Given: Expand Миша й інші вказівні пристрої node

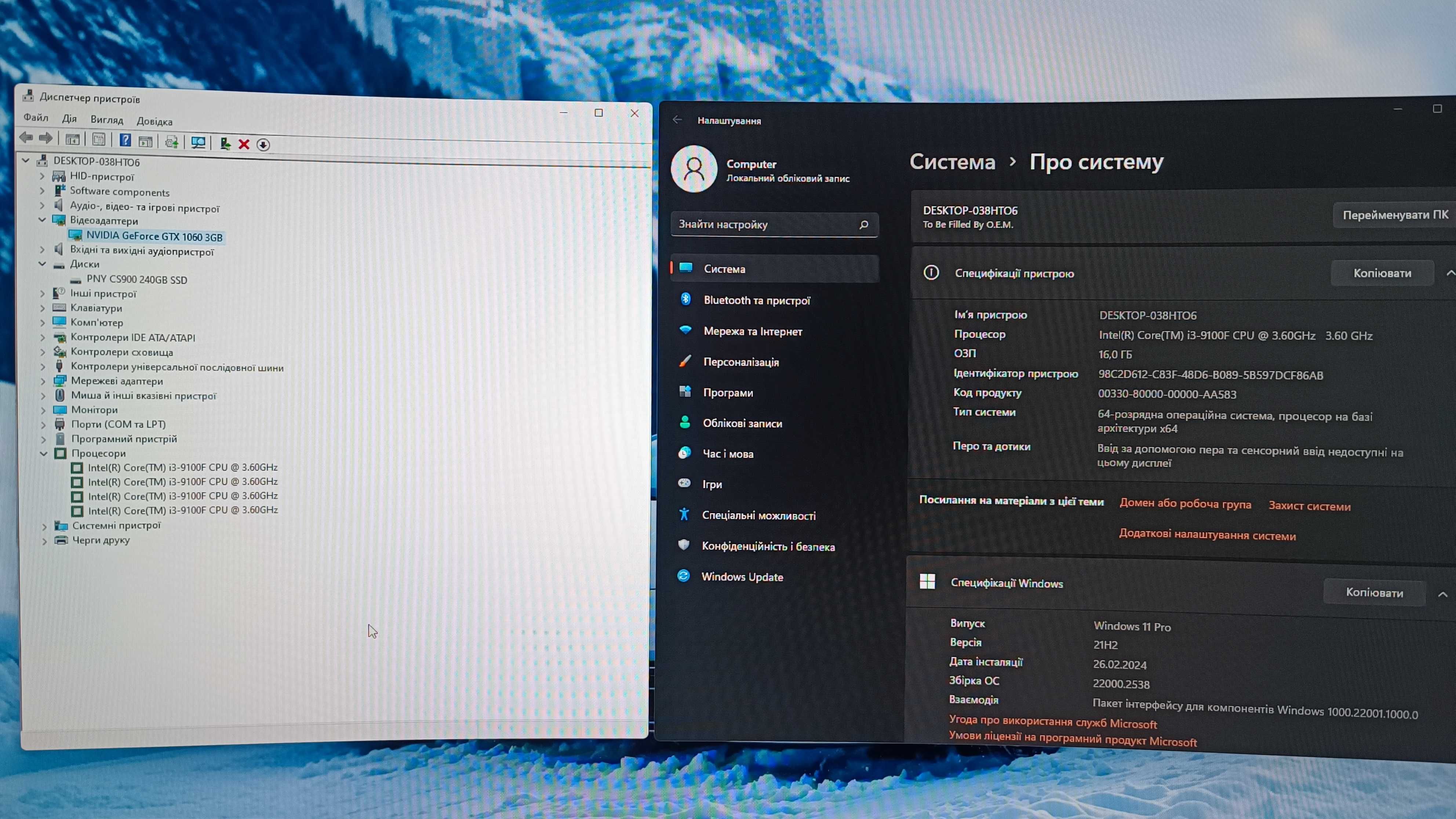Looking at the screenshot, I should 44,396.
